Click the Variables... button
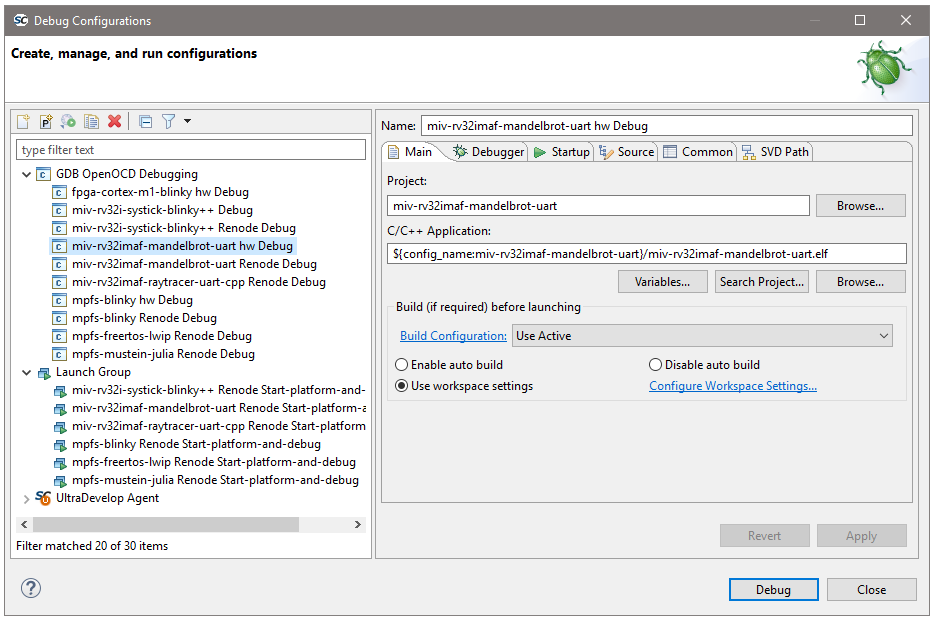Image resolution: width=933 pixels, height=621 pixels. 662,282
